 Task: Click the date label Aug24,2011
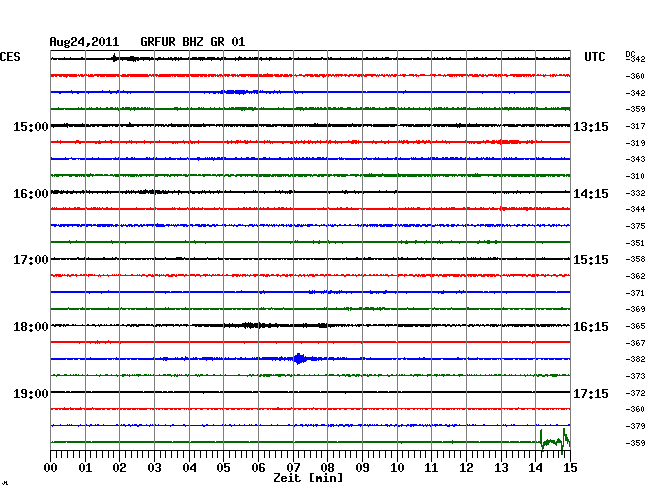(x=84, y=42)
